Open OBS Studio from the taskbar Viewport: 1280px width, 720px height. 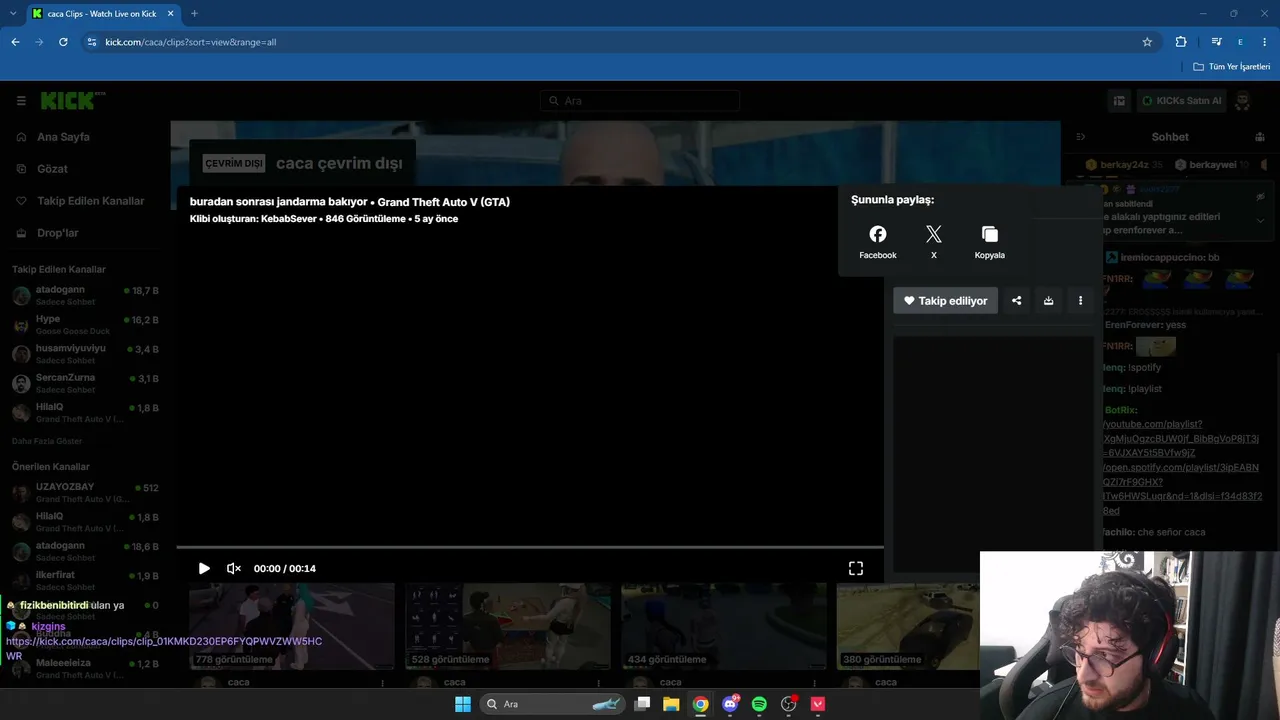pos(789,704)
